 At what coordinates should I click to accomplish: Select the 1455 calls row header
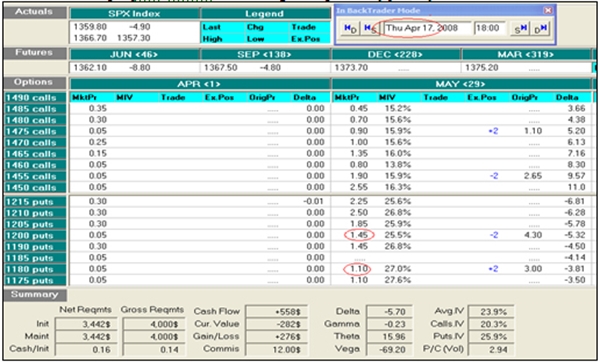[35, 176]
